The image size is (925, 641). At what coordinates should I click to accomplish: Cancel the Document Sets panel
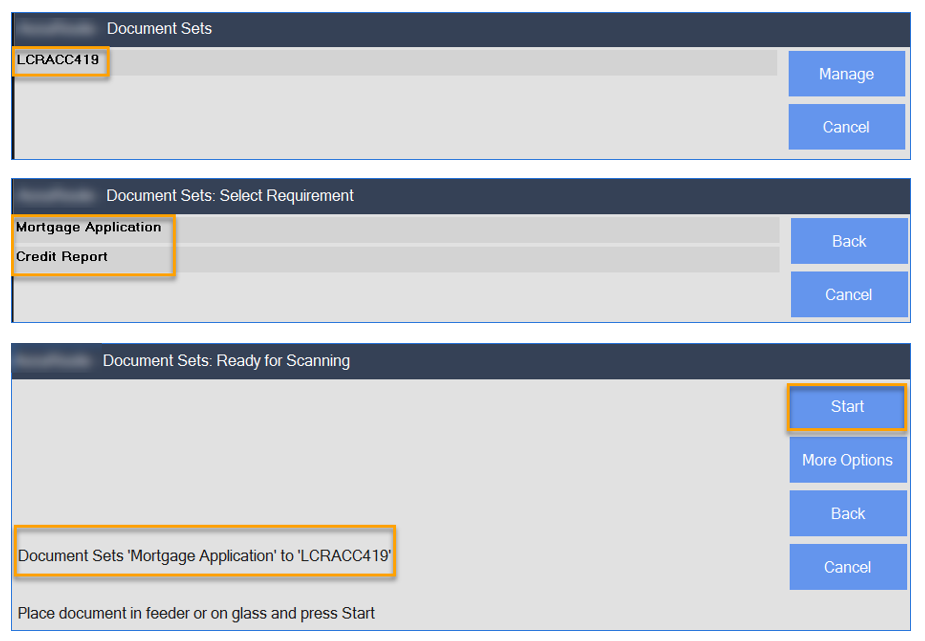click(847, 127)
